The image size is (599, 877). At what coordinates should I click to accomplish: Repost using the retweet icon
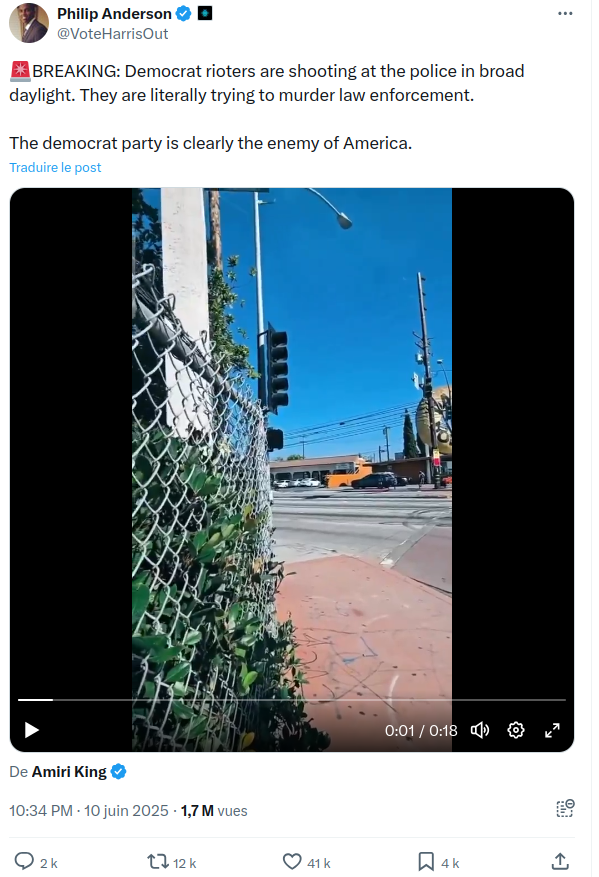[x=158, y=861]
